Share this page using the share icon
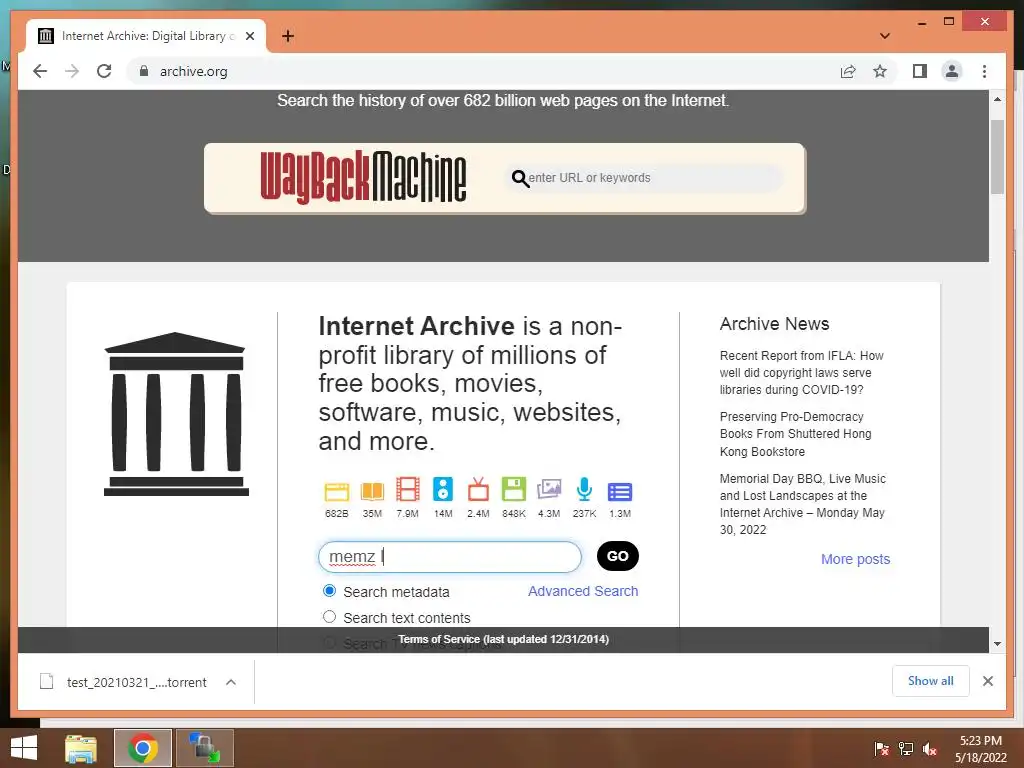The width and height of the screenshot is (1024, 768). pyautogui.click(x=848, y=71)
